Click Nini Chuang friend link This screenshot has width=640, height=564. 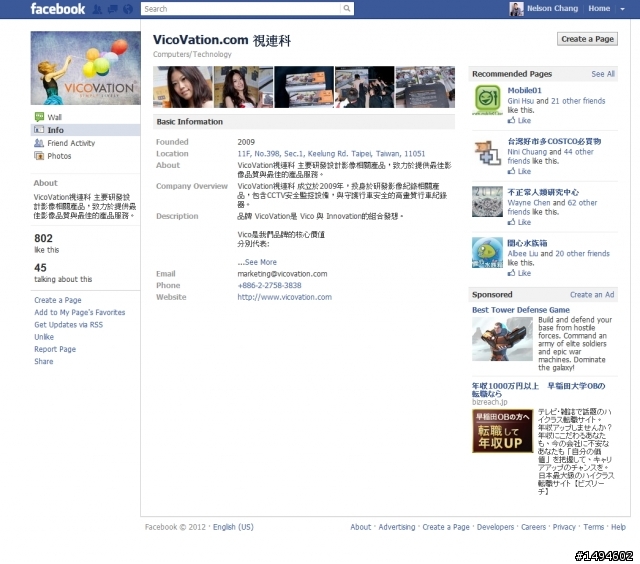pos(527,152)
